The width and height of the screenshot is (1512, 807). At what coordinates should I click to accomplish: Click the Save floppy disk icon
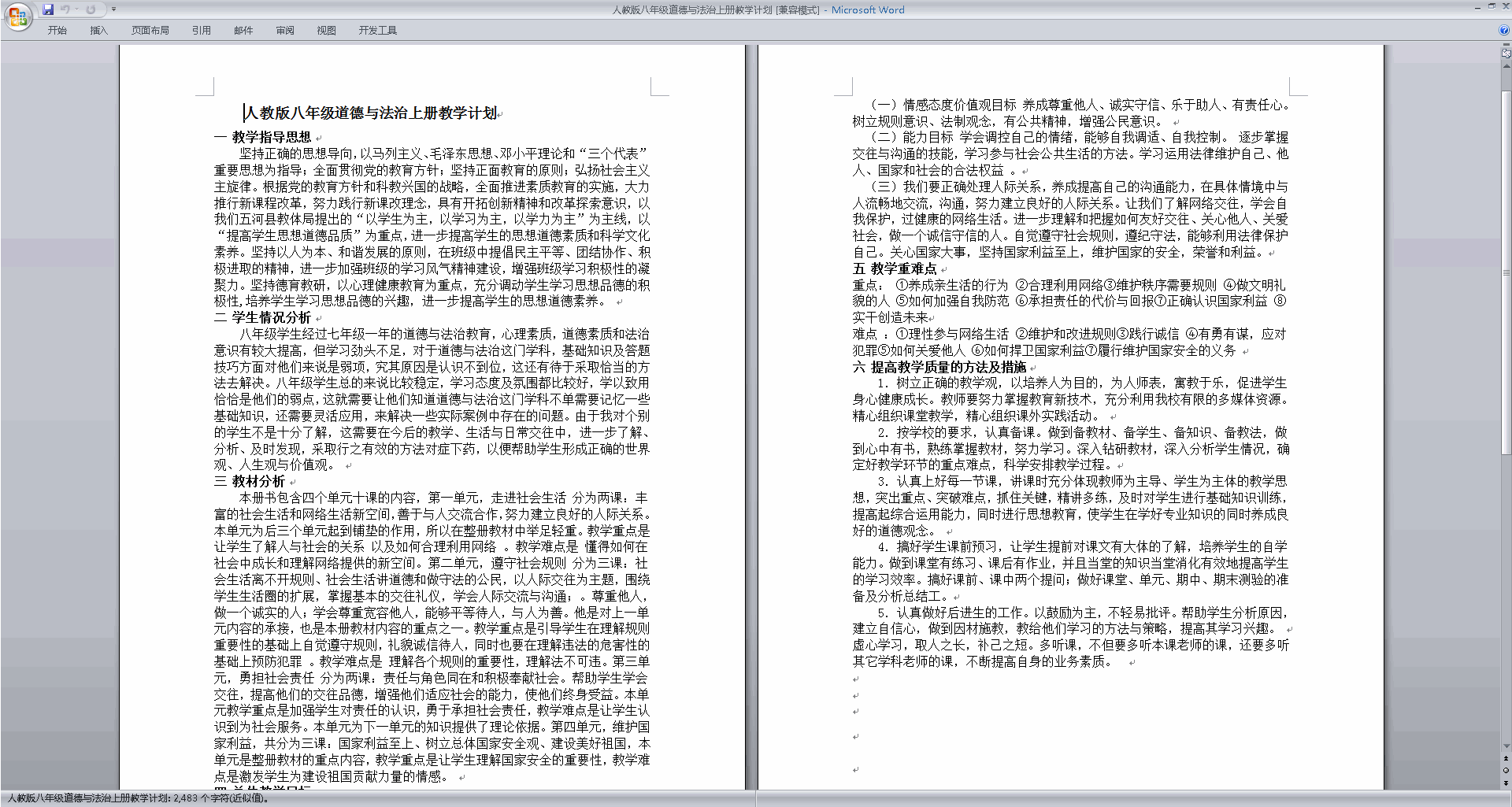pyautogui.click(x=48, y=9)
